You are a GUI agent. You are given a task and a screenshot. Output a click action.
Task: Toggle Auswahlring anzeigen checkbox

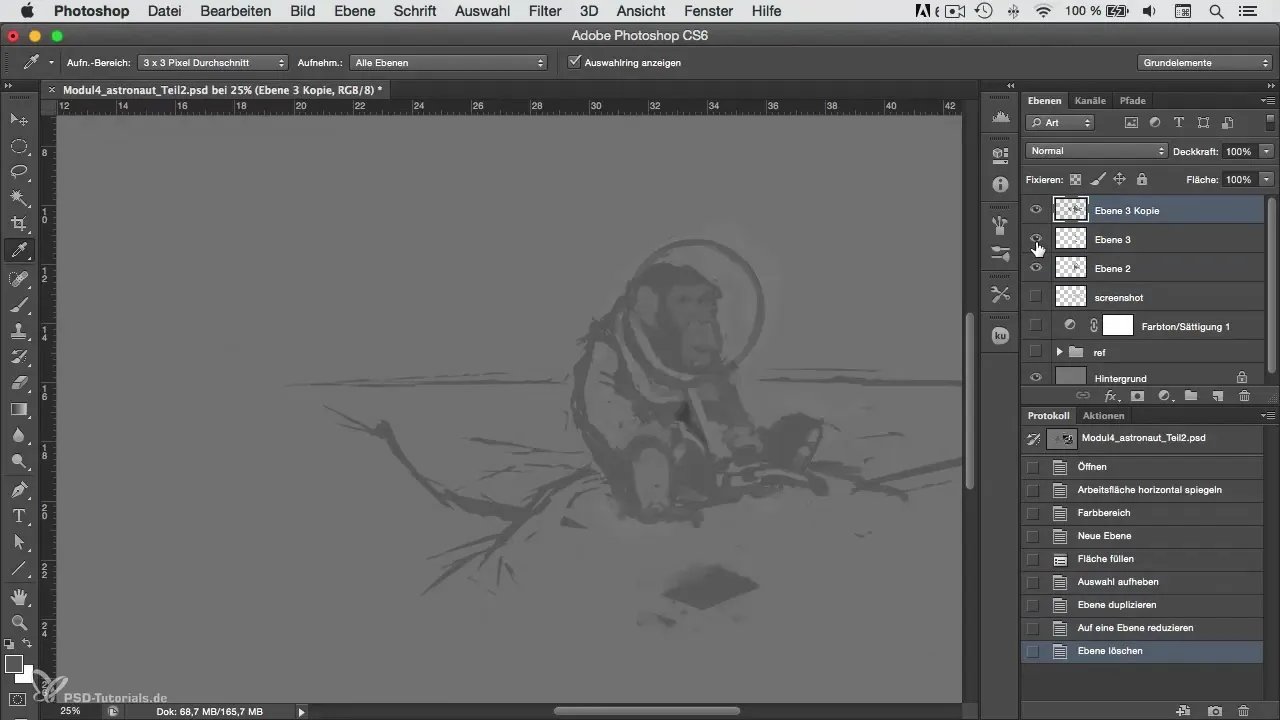tap(574, 62)
